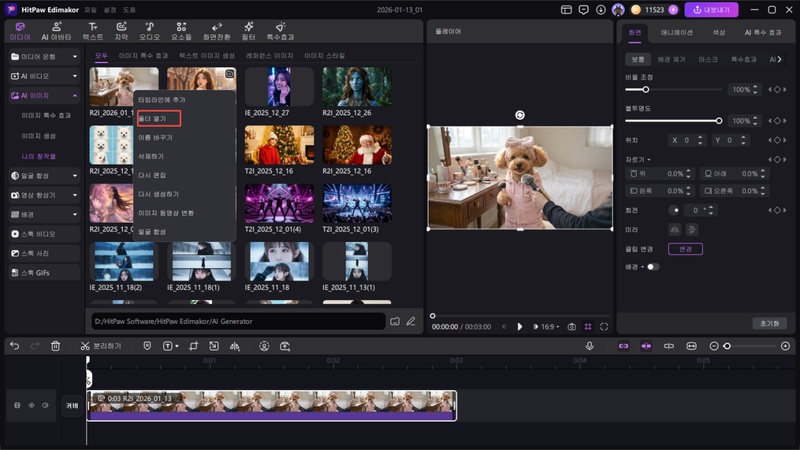The height and width of the screenshot is (450, 800).
Task: Click the 불투명도 opacity slider handle
Action: (719, 120)
